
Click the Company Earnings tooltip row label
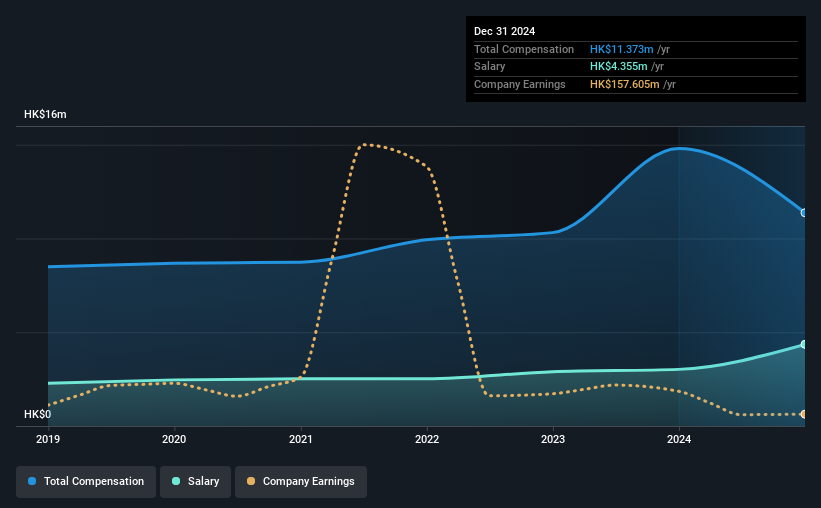point(519,84)
